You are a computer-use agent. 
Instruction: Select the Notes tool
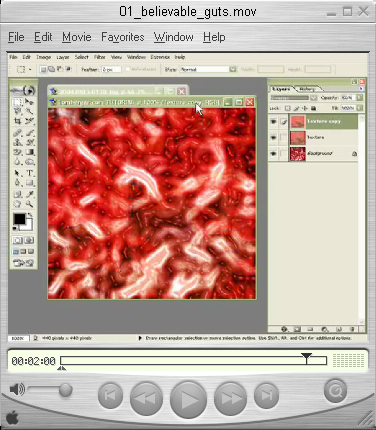click(18, 194)
